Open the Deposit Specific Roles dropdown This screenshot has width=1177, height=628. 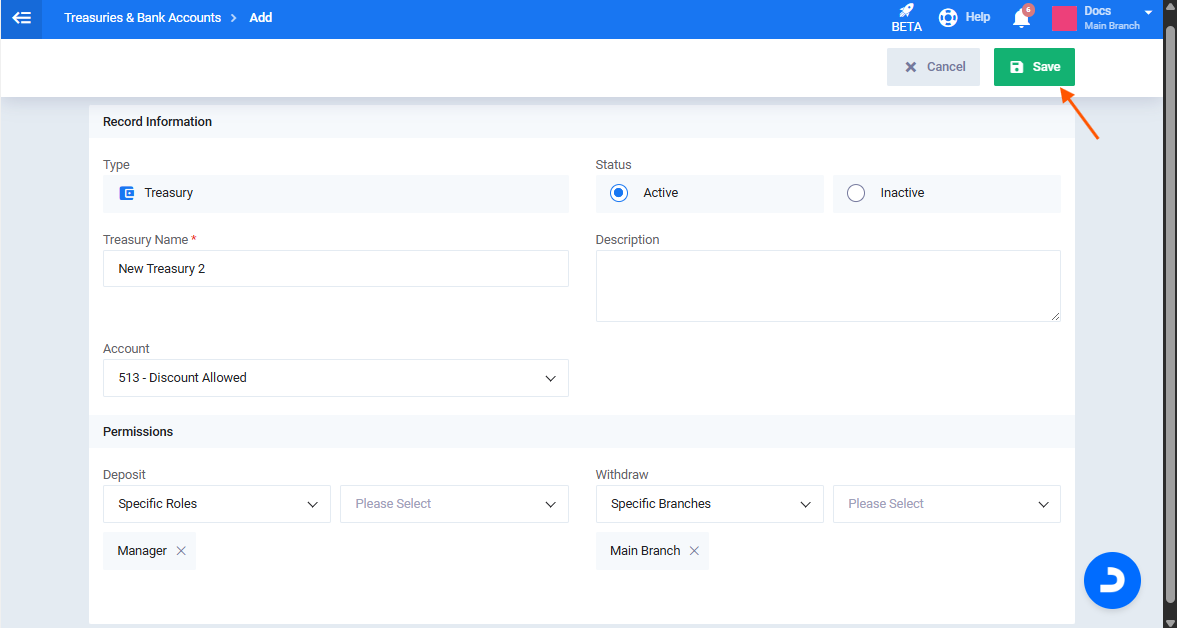(216, 504)
